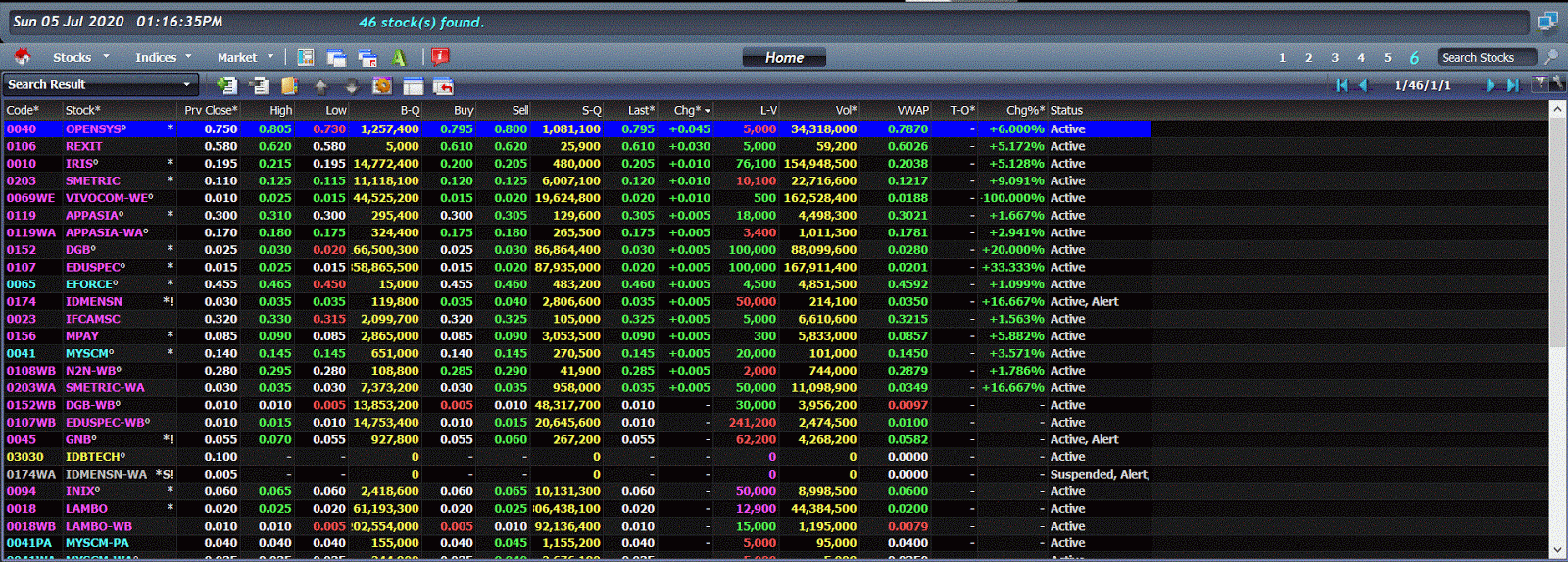
Task: Click the cascading windows toolbar icon
Action: [336, 58]
